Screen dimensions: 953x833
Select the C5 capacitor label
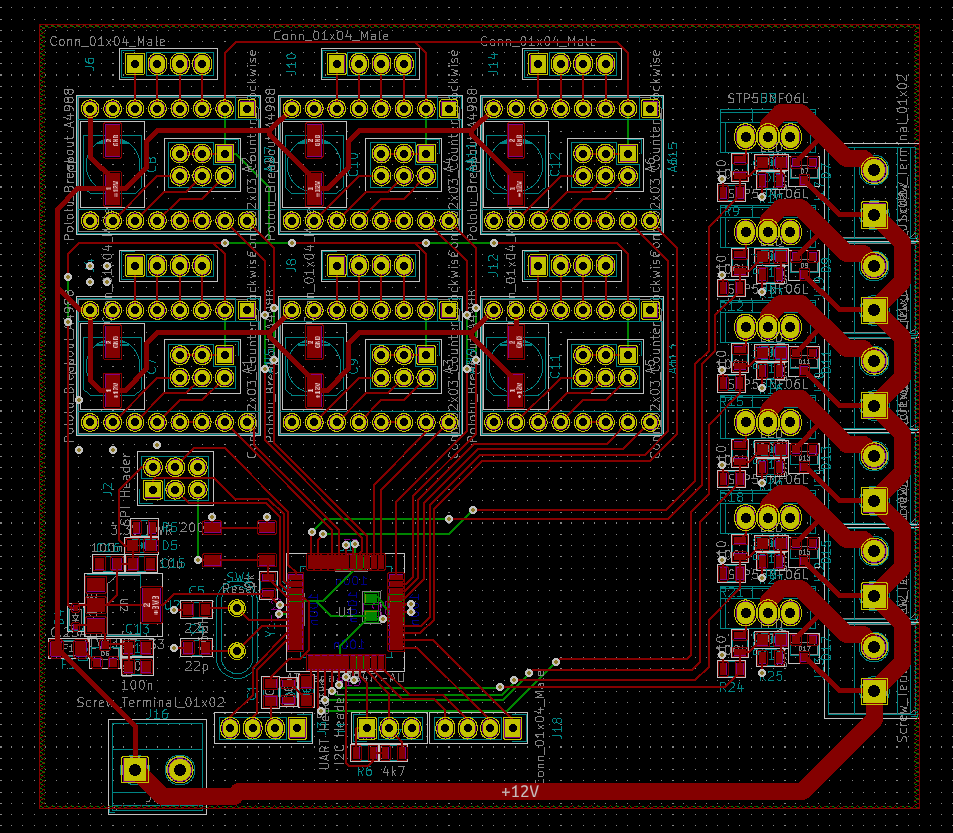click(x=196, y=590)
